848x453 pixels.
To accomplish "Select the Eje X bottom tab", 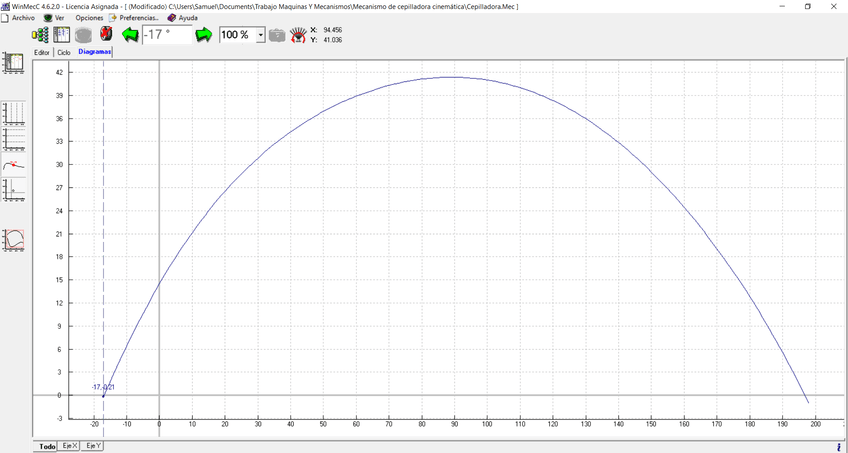I will 69,446.
